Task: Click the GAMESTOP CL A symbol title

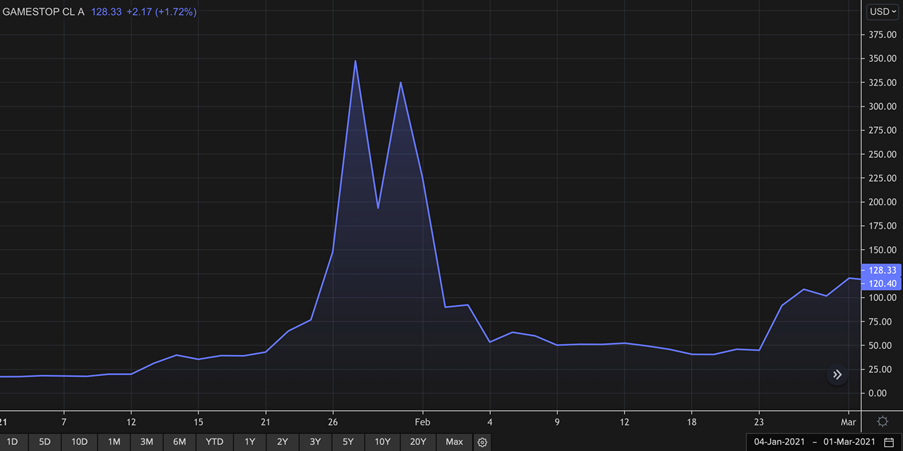Action: tap(42, 12)
